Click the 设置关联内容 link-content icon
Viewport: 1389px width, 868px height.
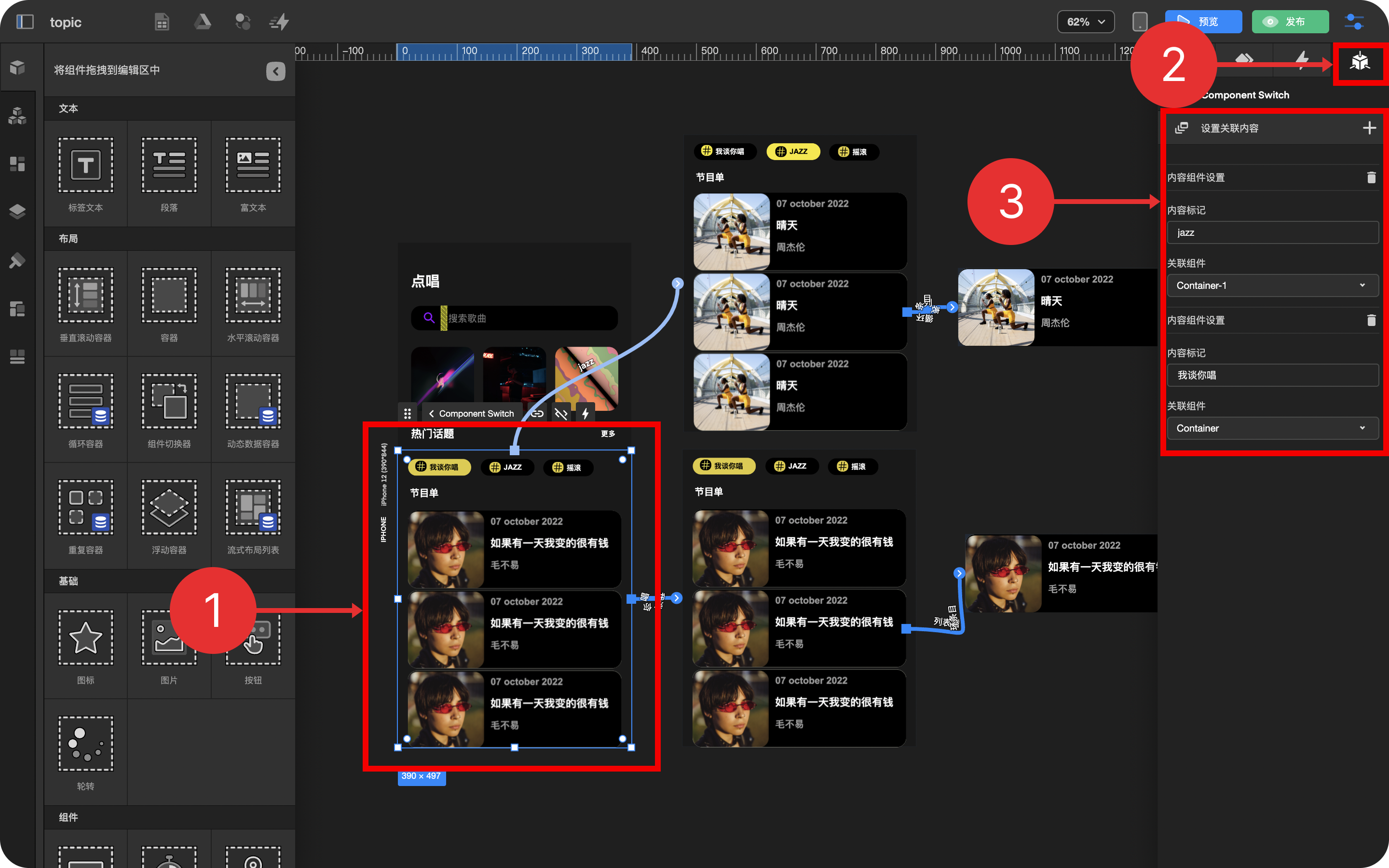tap(1181, 127)
